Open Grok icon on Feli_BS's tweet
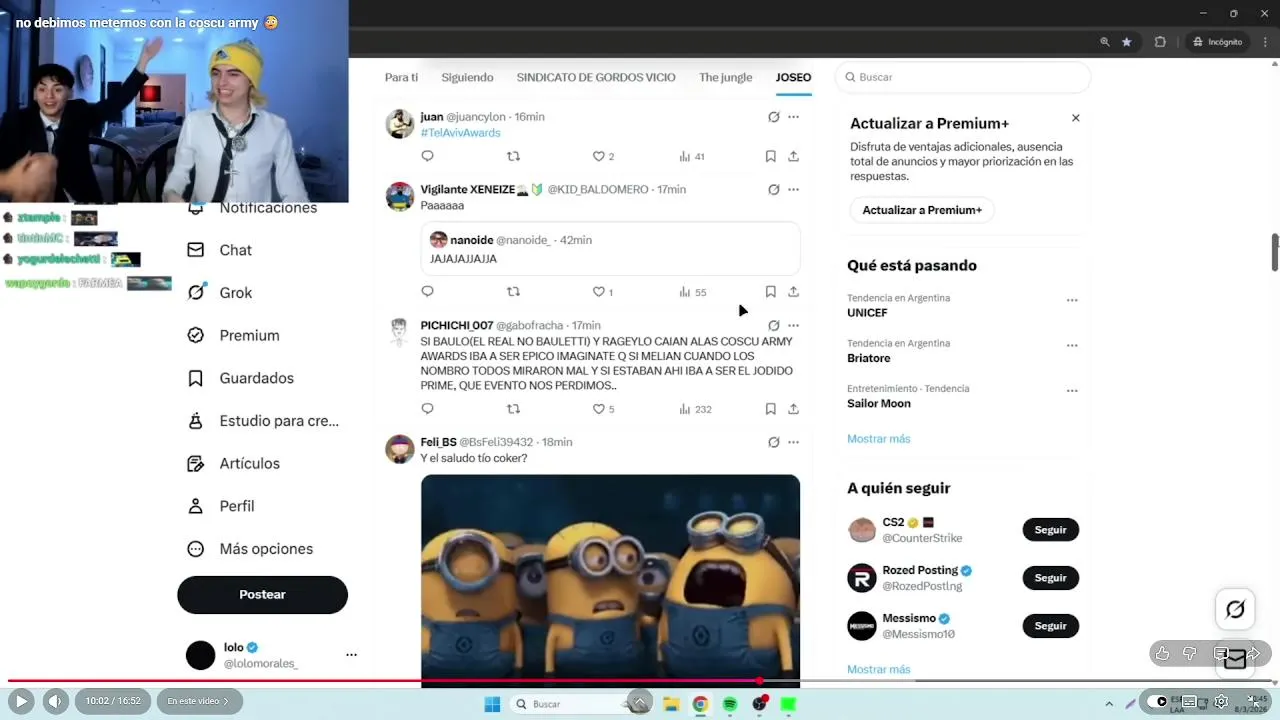Screen dimensions: 1280x720 [773, 442]
